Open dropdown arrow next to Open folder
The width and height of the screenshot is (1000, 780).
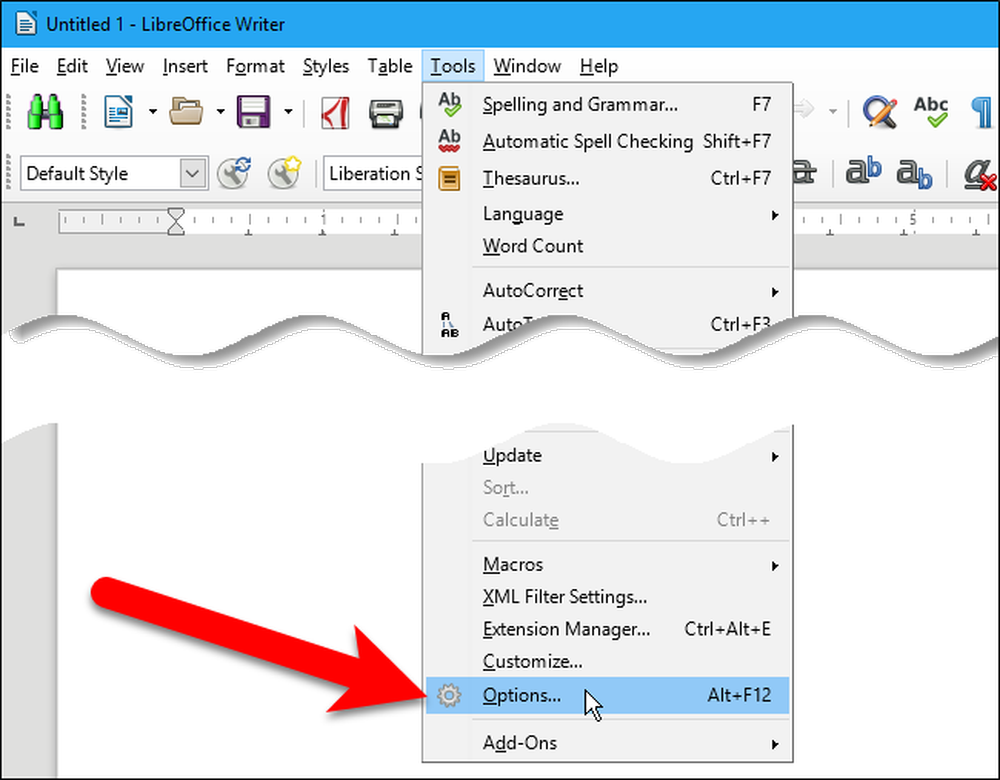point(221,112)
